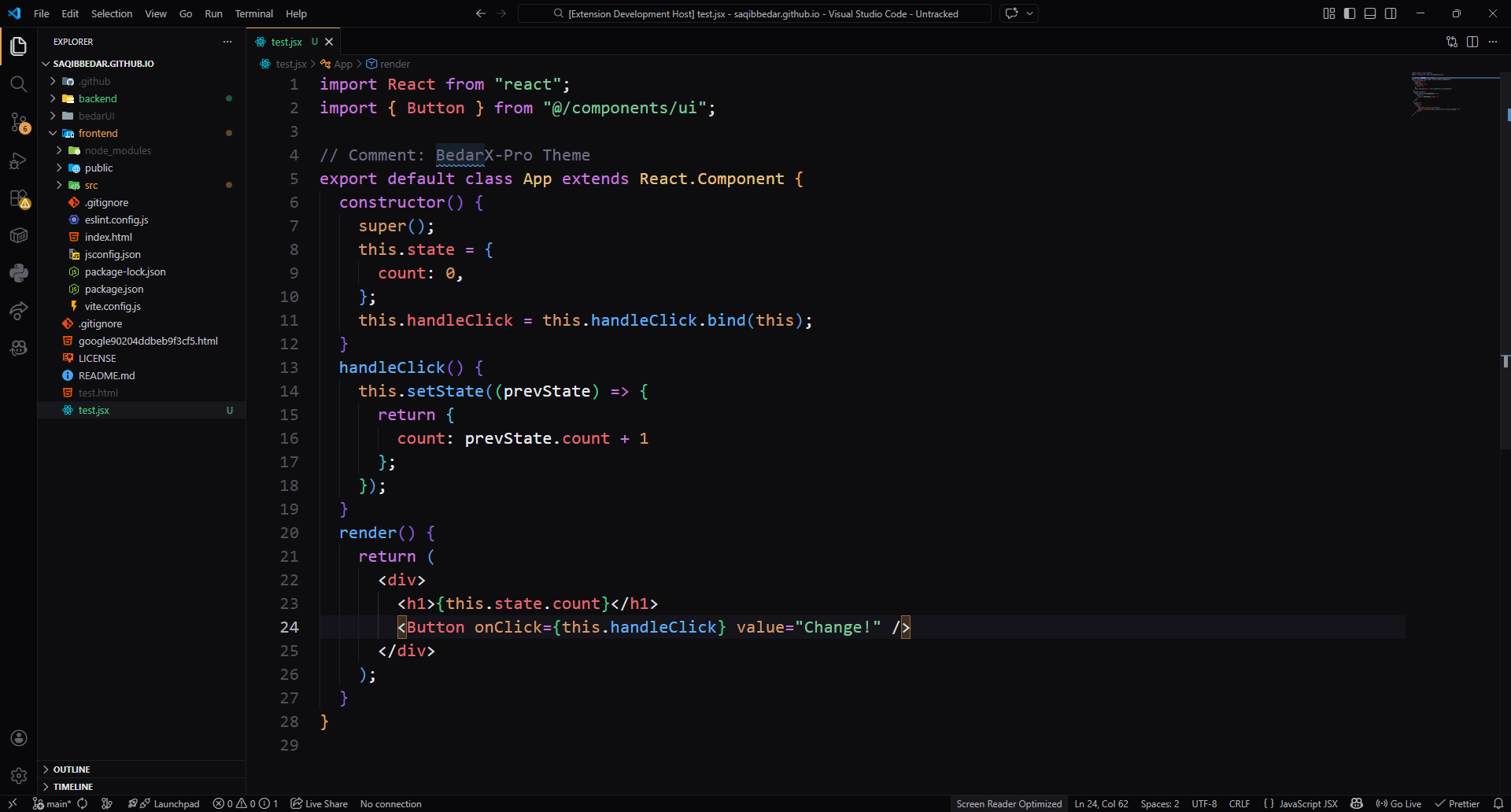Open the Run and Debug view

tap(19, 161)
